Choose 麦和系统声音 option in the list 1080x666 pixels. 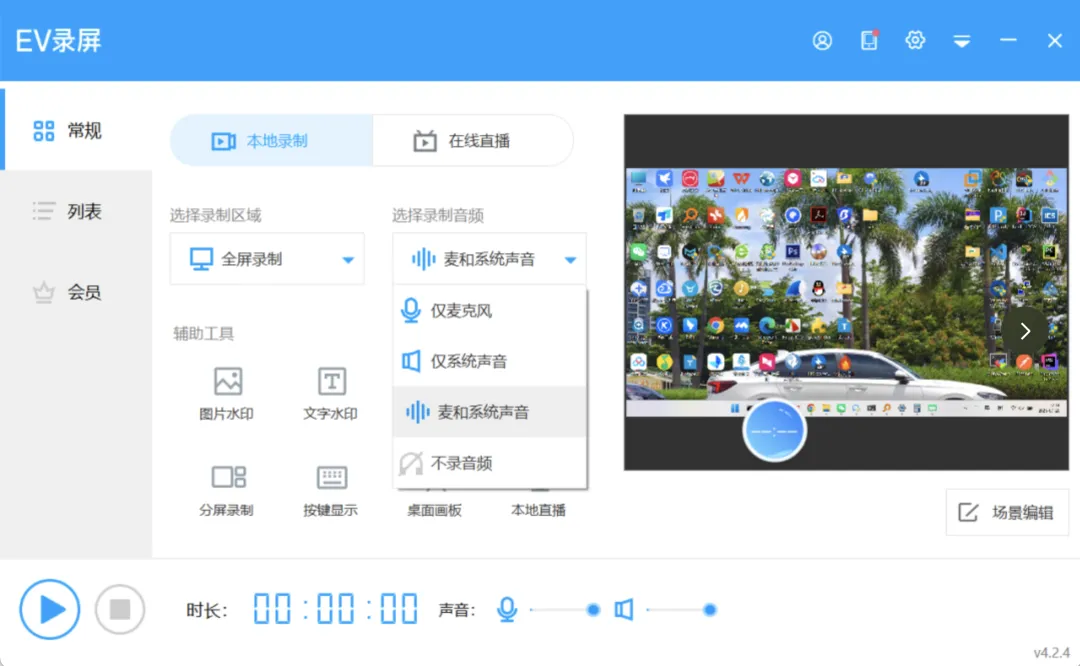490,412
